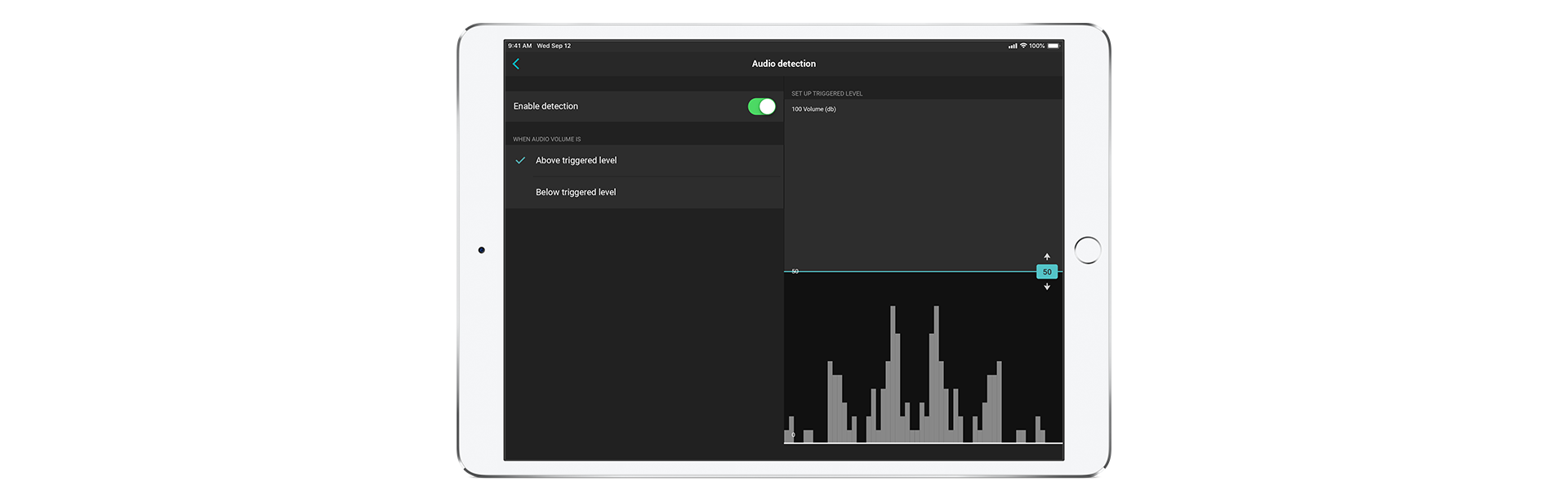Click the Audio detection title
The height and width of the screenshot is (490, 1568).
coord(783,64)
